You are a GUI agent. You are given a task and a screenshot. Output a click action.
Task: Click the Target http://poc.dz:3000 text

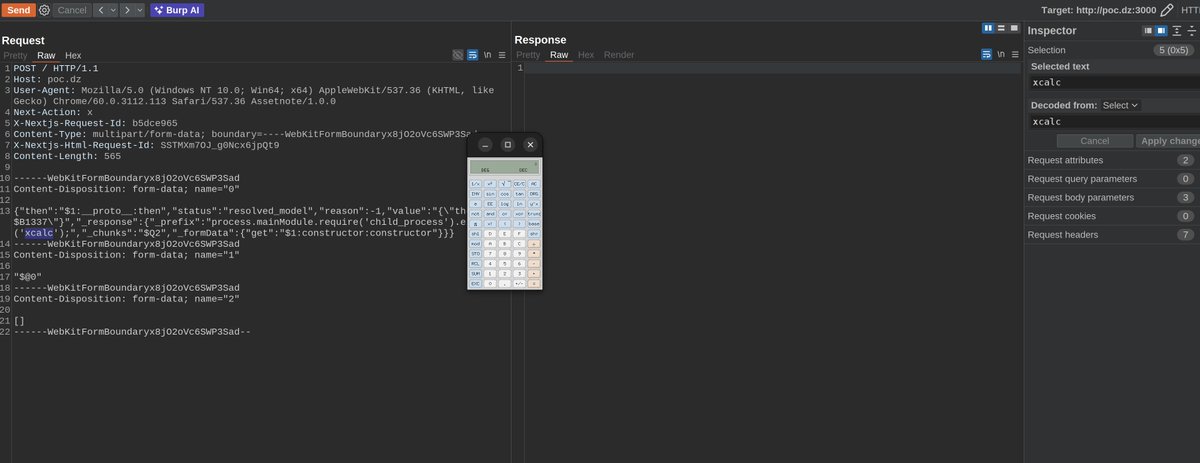(x=1098, y=9)
